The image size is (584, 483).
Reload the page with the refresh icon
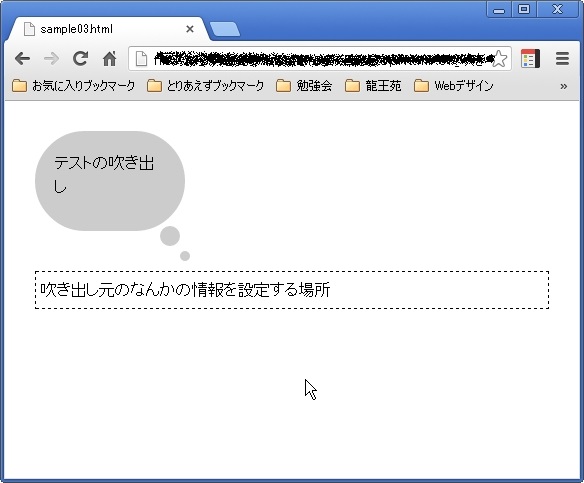point(80,58)
